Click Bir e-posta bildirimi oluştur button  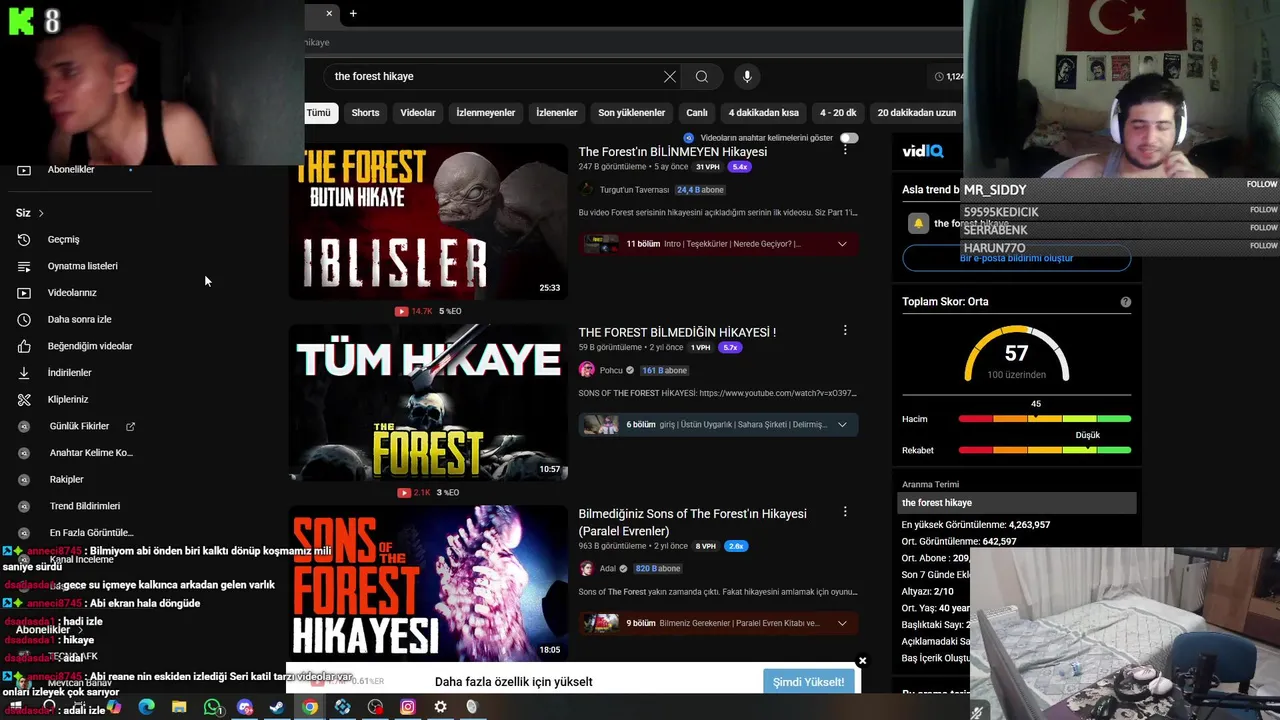(1016, 258)
